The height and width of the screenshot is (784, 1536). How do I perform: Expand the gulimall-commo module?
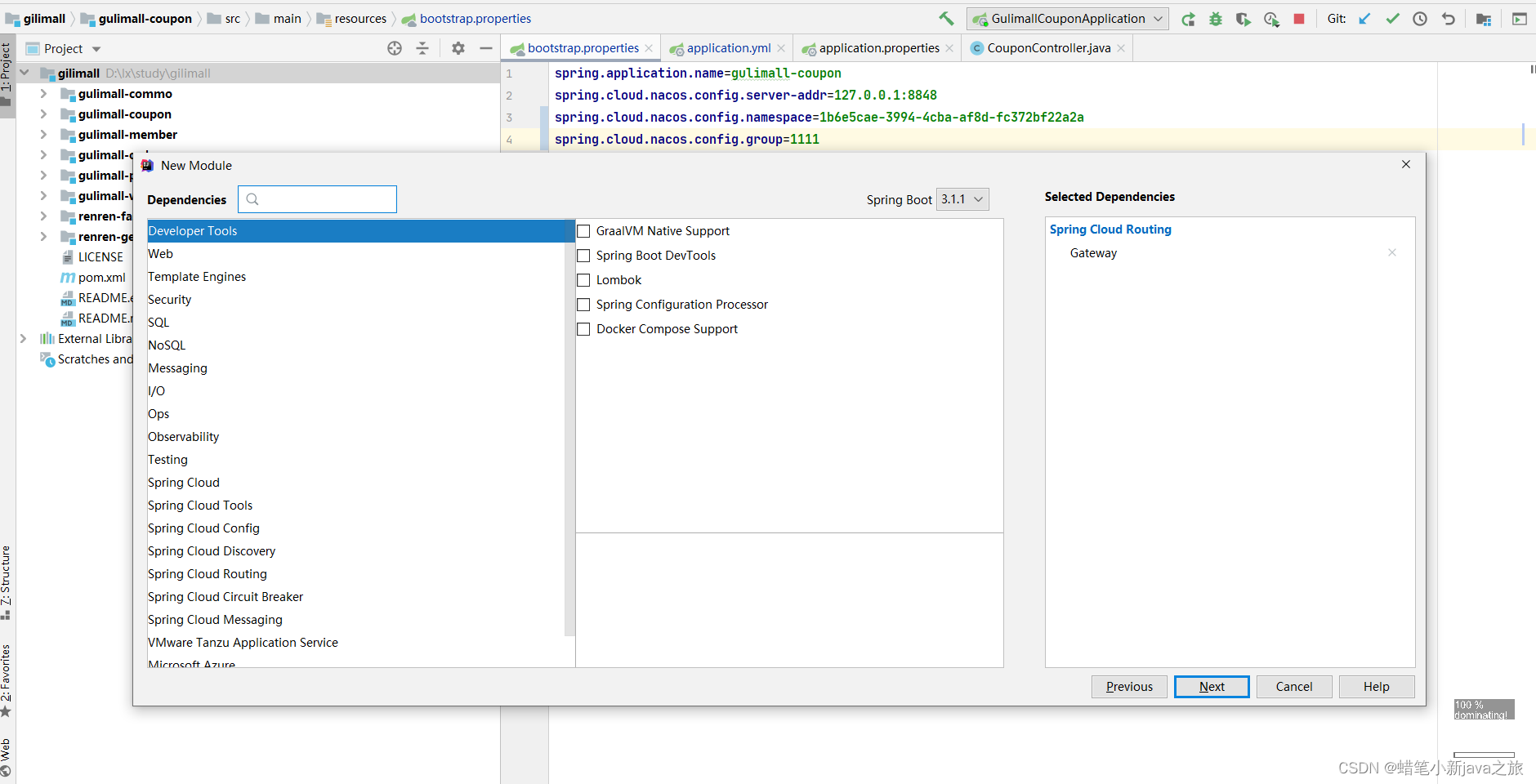pyautogui.click(x=44, y=94)
